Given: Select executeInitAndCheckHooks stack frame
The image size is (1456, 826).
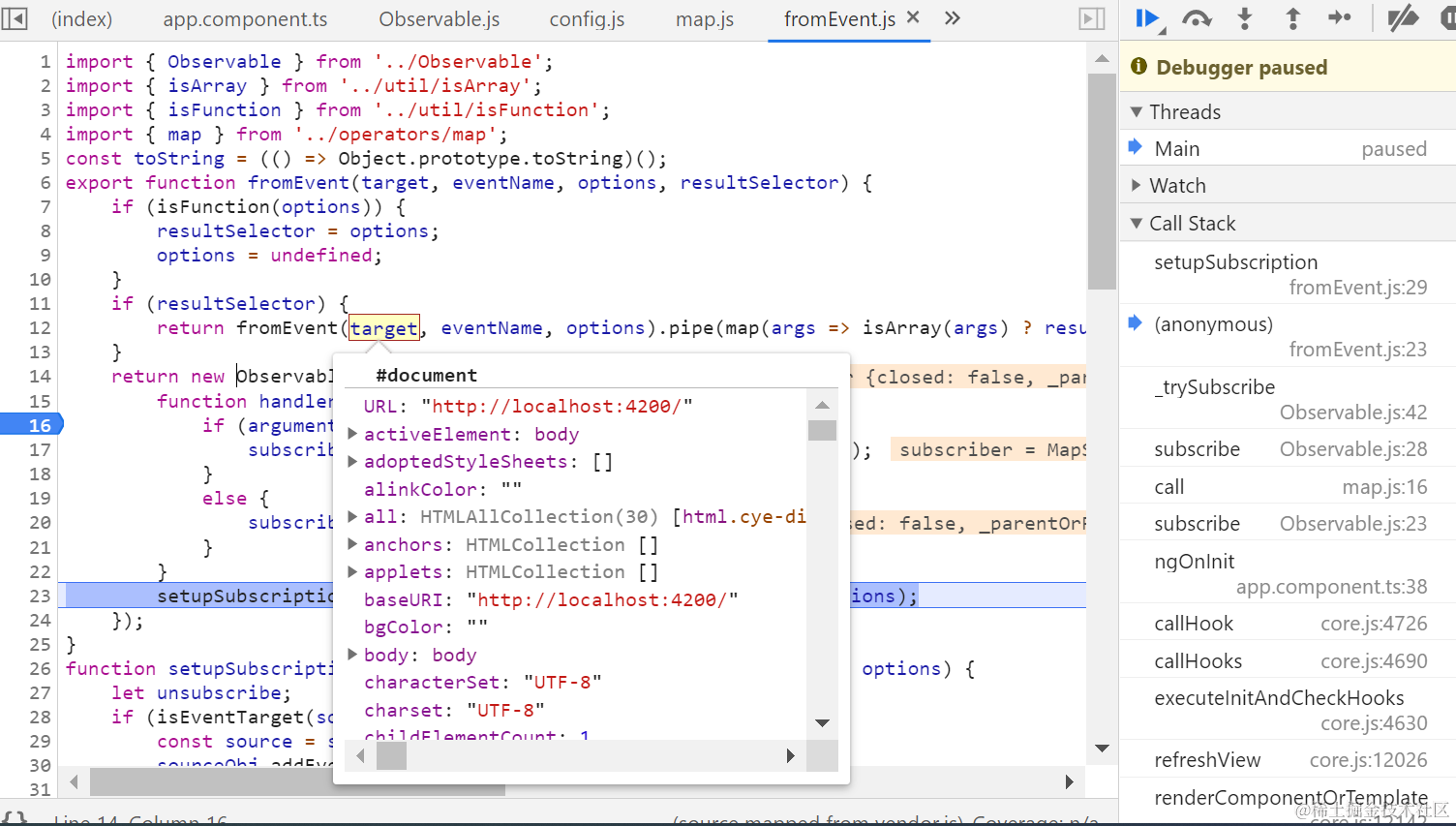Looking at the screenshot, I should pyautogui.click(x=1288, y=710).
